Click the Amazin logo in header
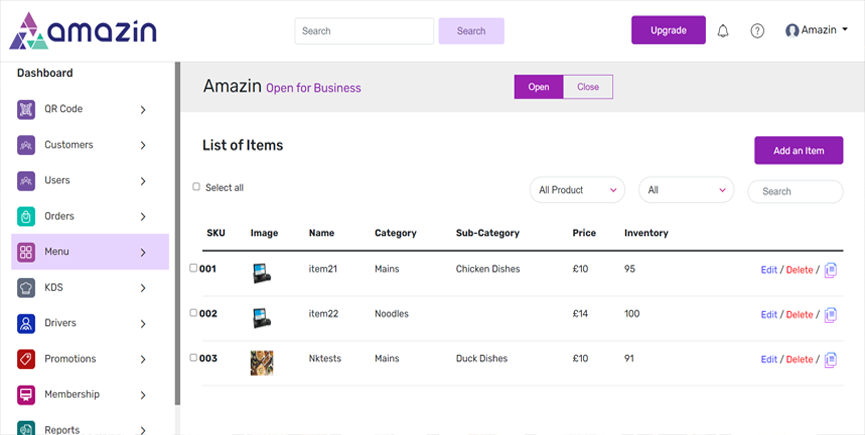 [83, 31]
